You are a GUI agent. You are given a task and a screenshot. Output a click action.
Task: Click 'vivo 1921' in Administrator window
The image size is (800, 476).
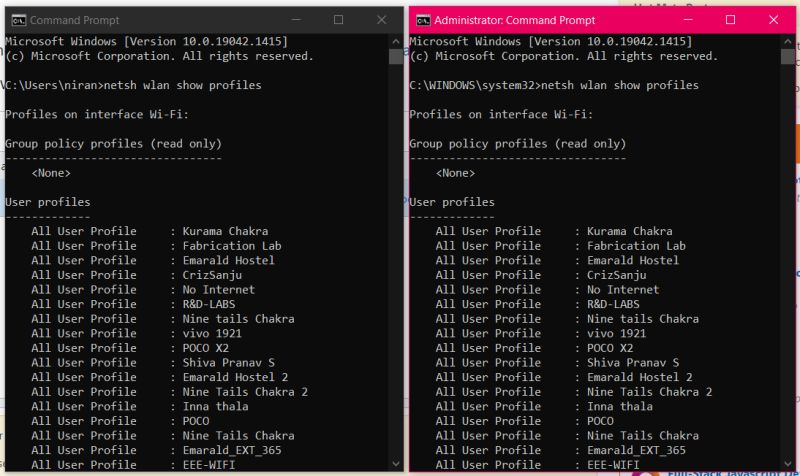(x=616, y=333)
